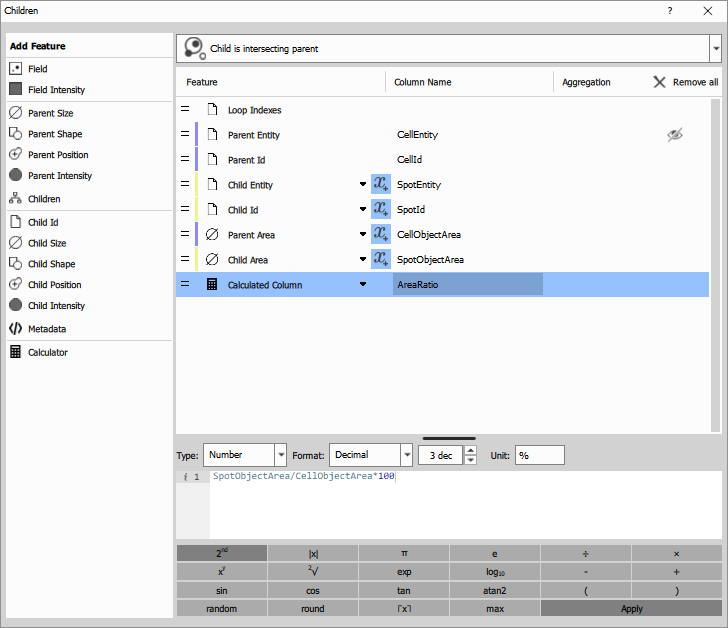728x628 pixels.
Task: Insert the pi constant
Action: tap(404, 553)
